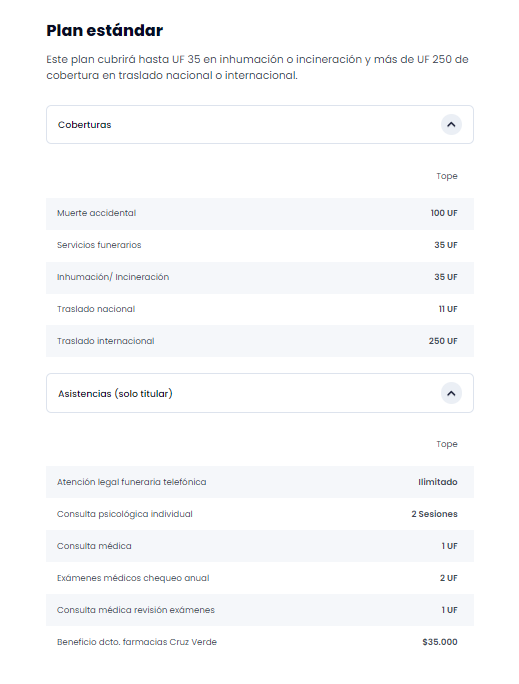
Task: Click the Inhumación/ Incineración row
Action: tap(260, 277)
